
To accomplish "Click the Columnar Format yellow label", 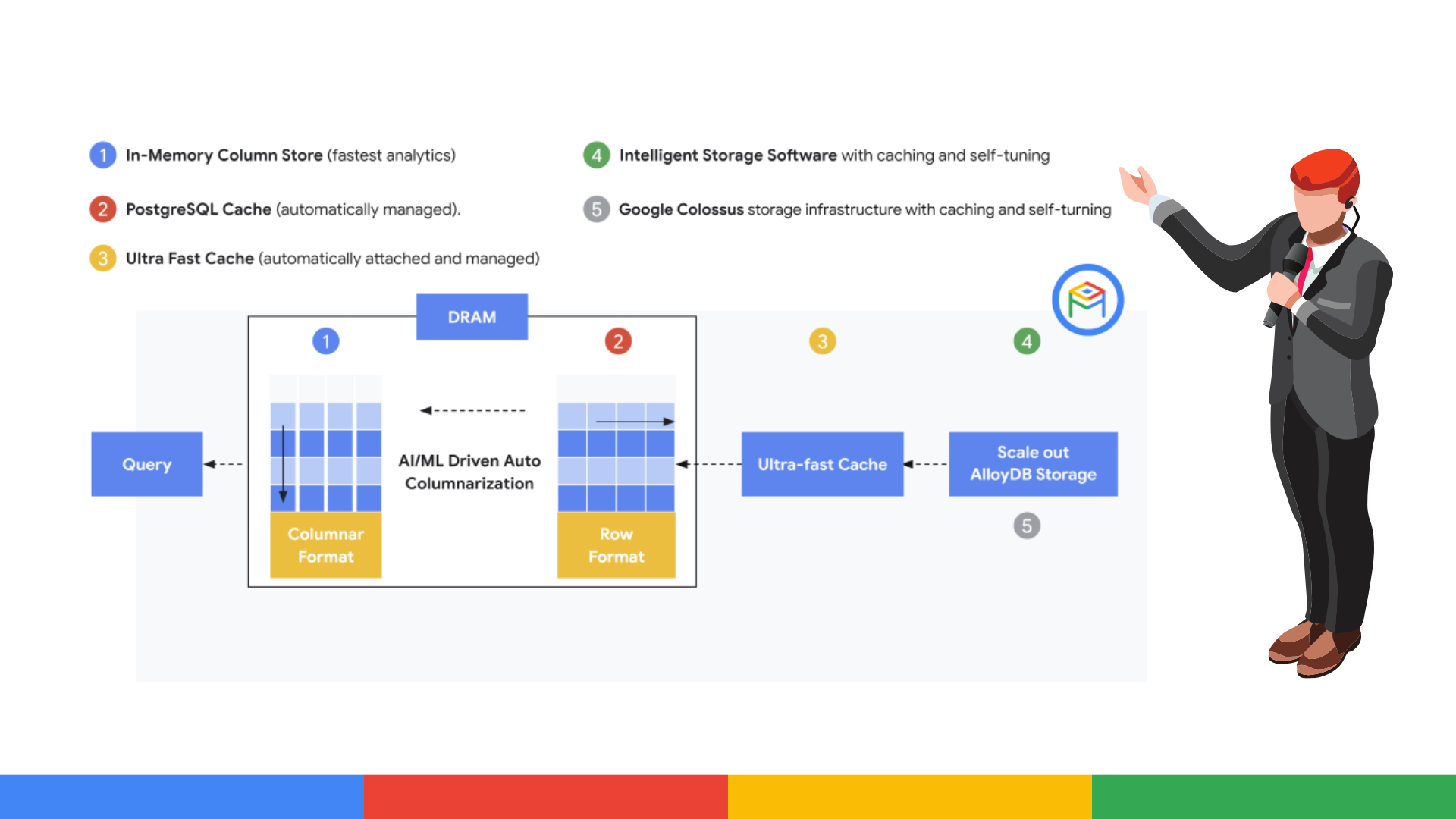I will (326, 545).
